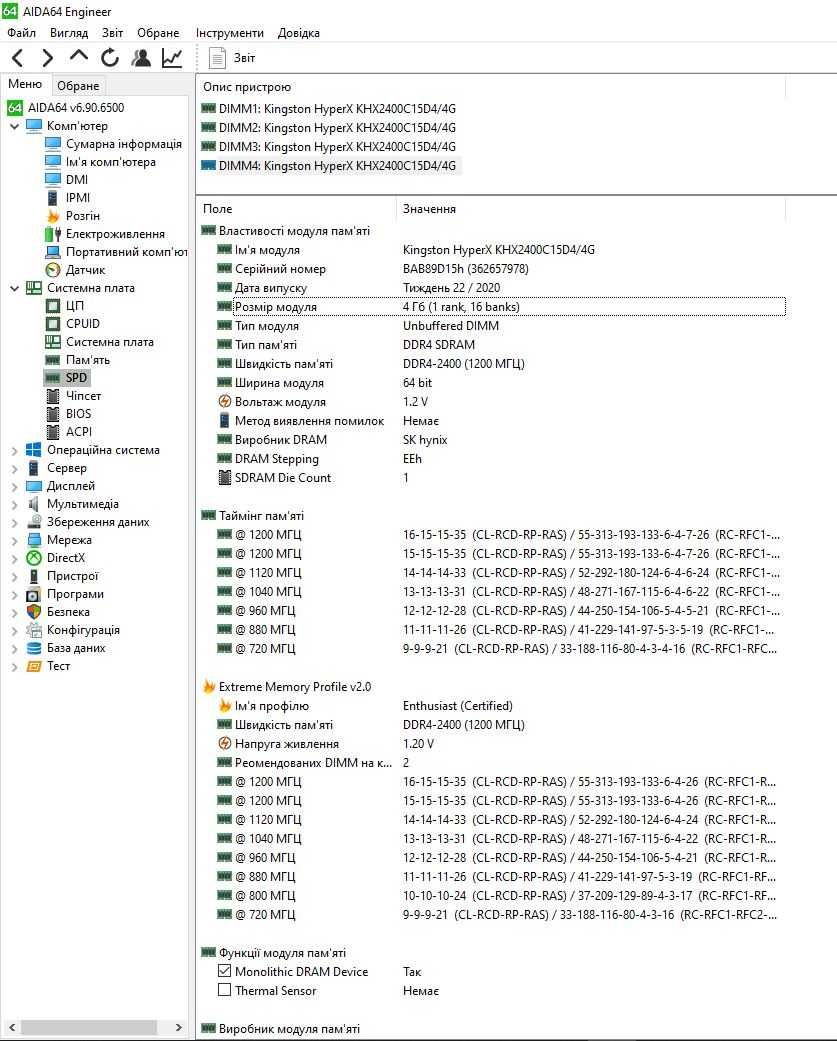
Task: Select Ім'я комп'ютера tree item
Action: coord(110,161)
